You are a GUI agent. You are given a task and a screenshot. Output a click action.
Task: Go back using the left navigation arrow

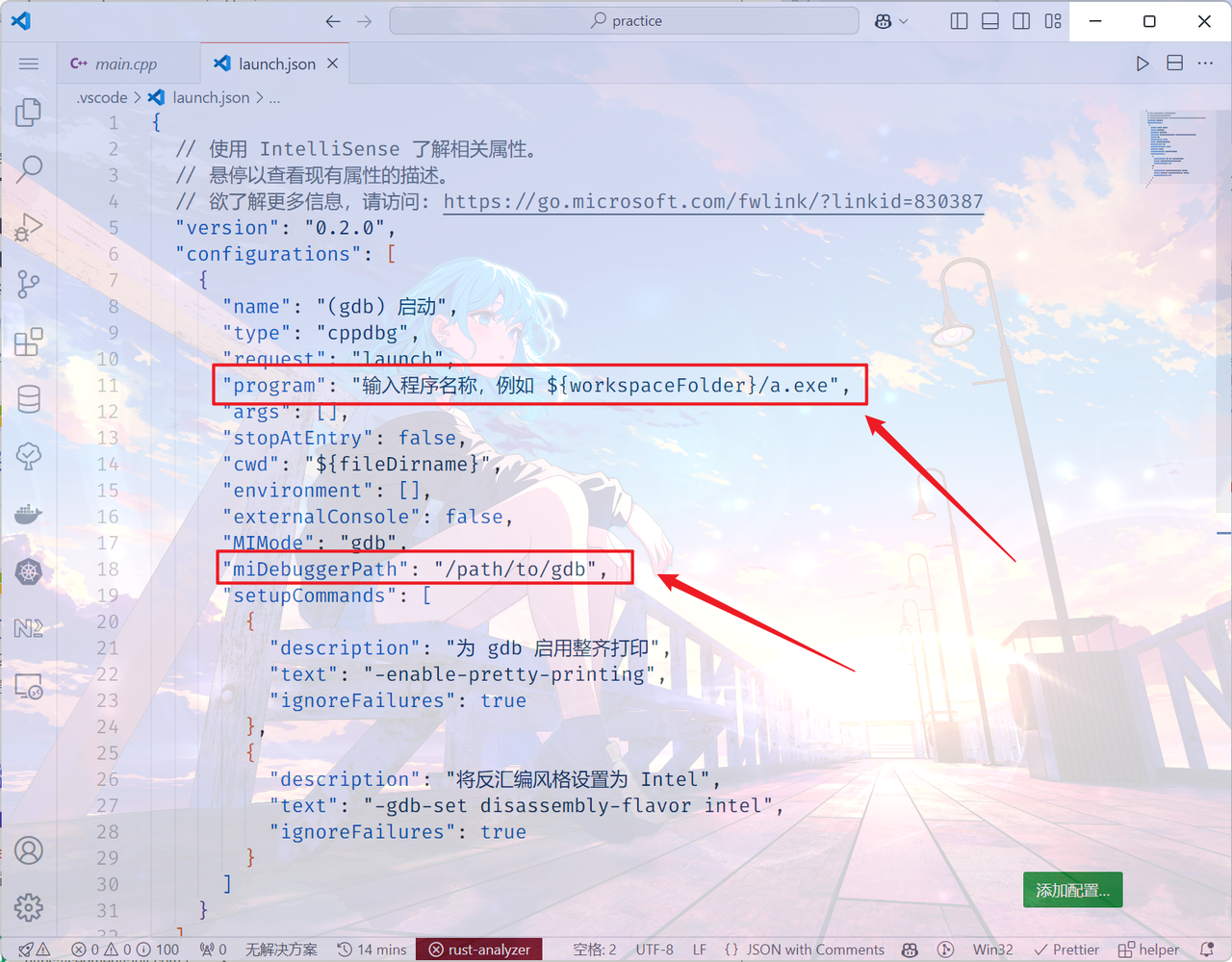point(333,21)
